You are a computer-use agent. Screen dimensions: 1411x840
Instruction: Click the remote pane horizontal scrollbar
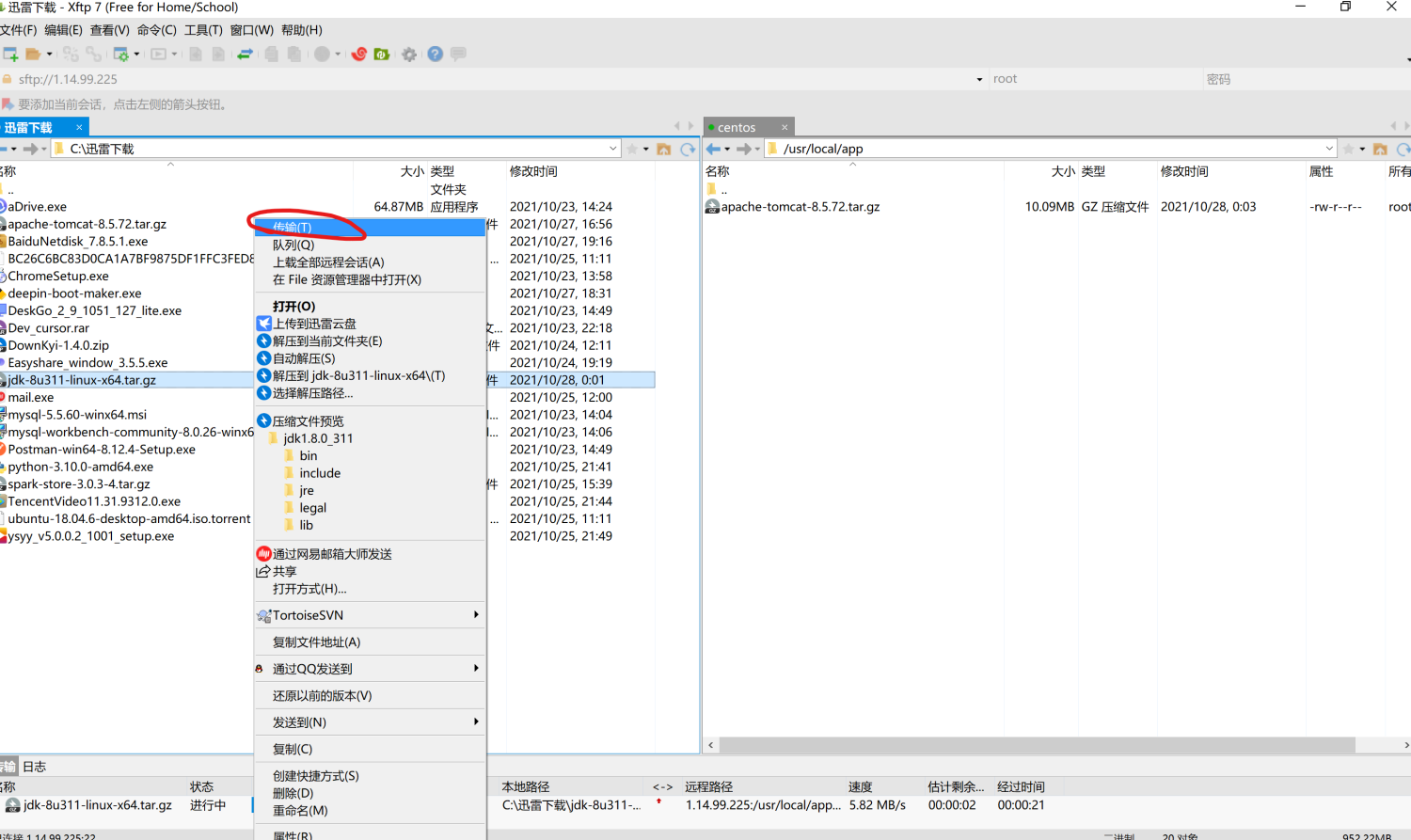[1037, 745]
